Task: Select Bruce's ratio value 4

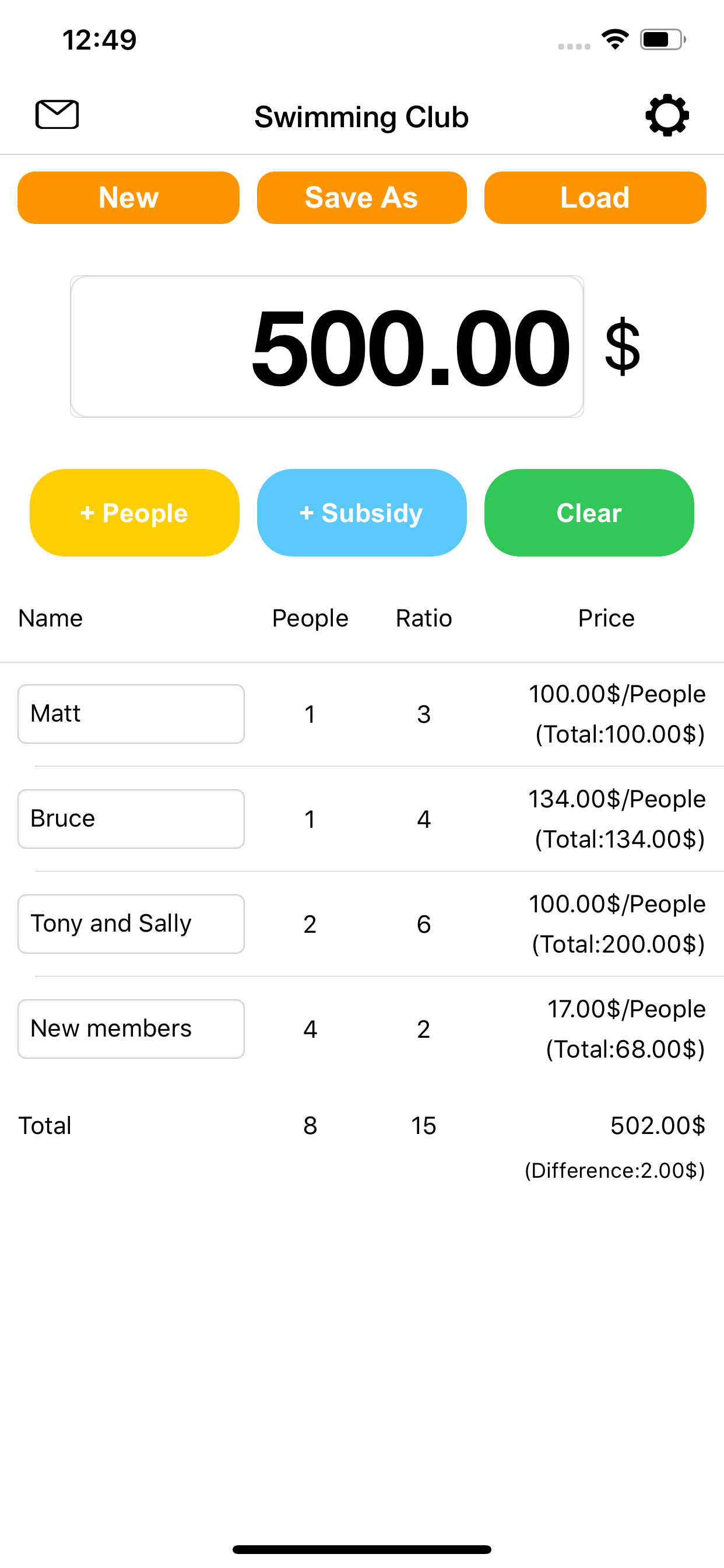Action: pos(423,818)
